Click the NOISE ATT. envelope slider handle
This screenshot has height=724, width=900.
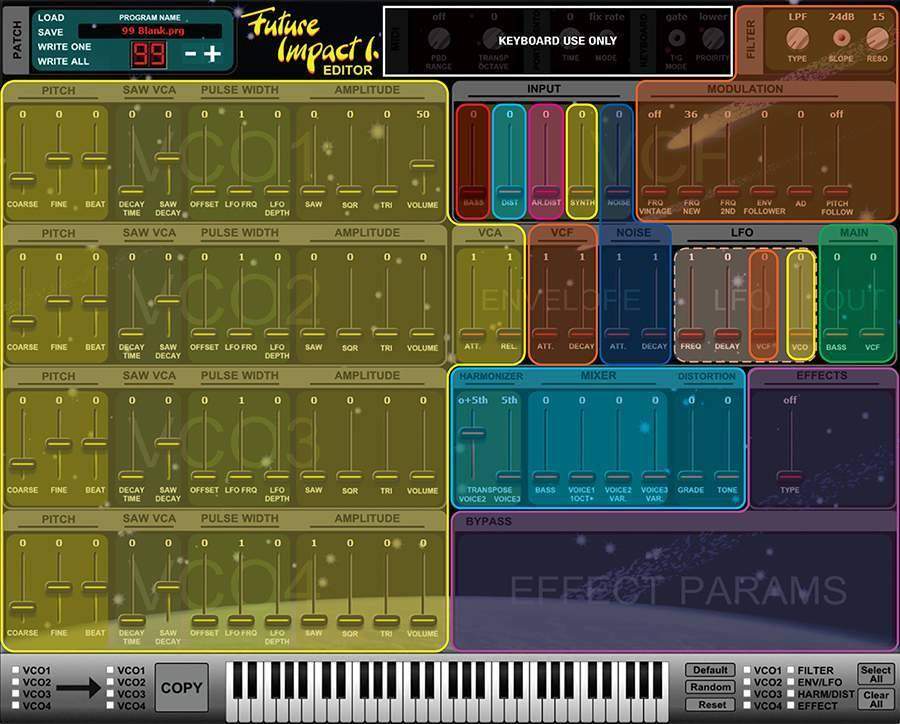(x=618, y=334)
